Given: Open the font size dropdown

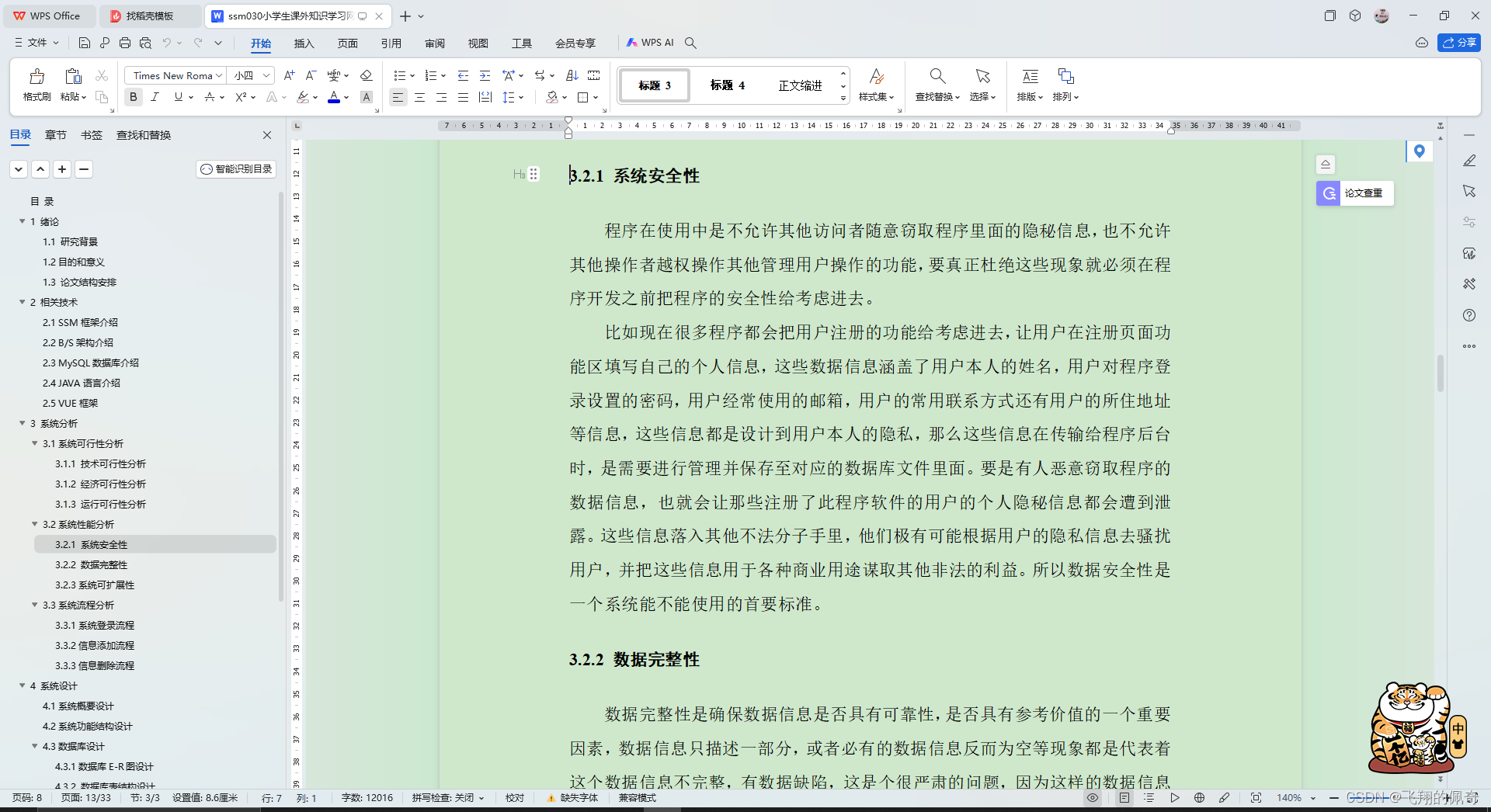Looking at the screenshot, I should (x=266, y=75).
